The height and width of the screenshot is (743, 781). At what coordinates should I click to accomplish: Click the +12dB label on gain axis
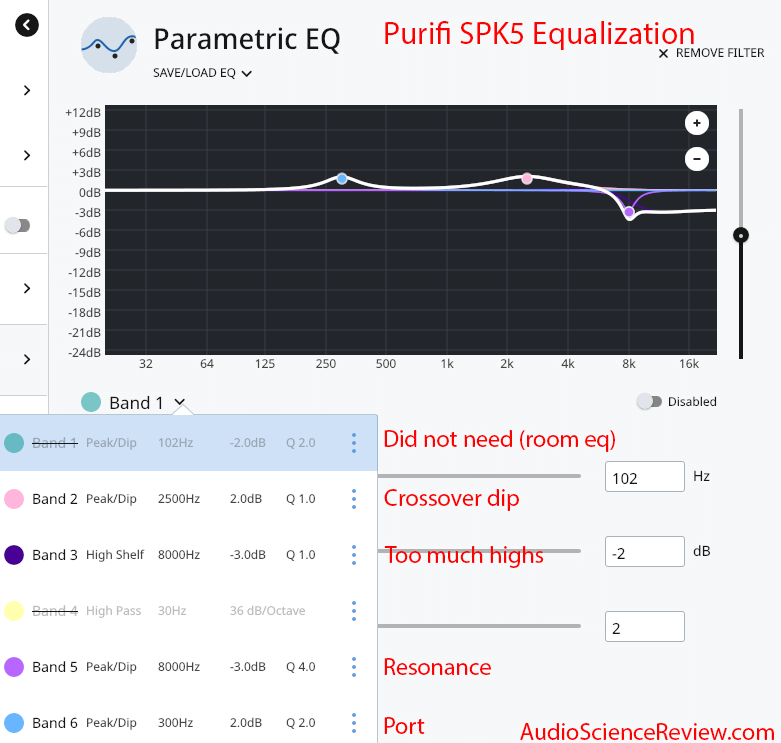click(x=83, y=113)
